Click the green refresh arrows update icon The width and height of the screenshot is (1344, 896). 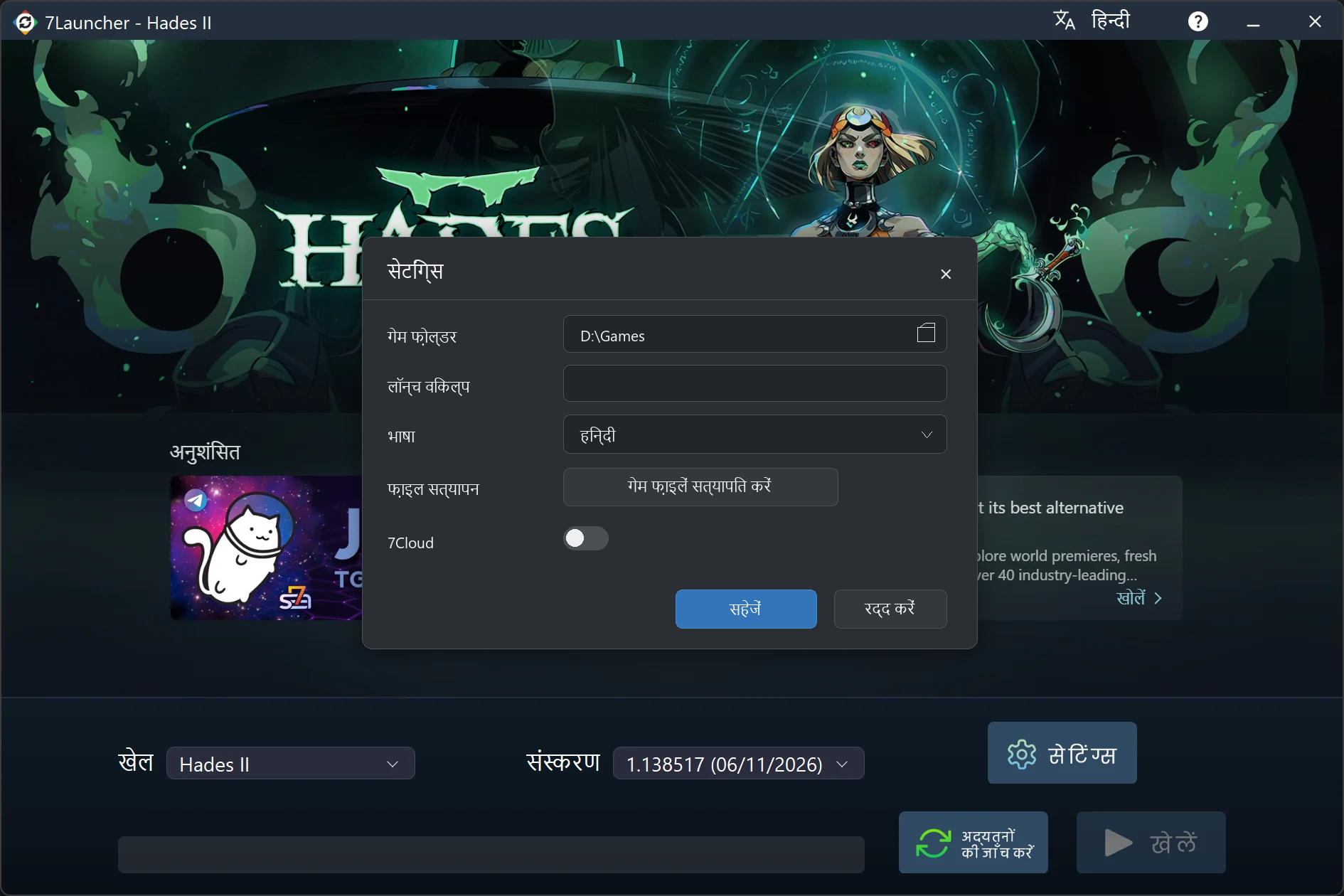pos(933,843)
